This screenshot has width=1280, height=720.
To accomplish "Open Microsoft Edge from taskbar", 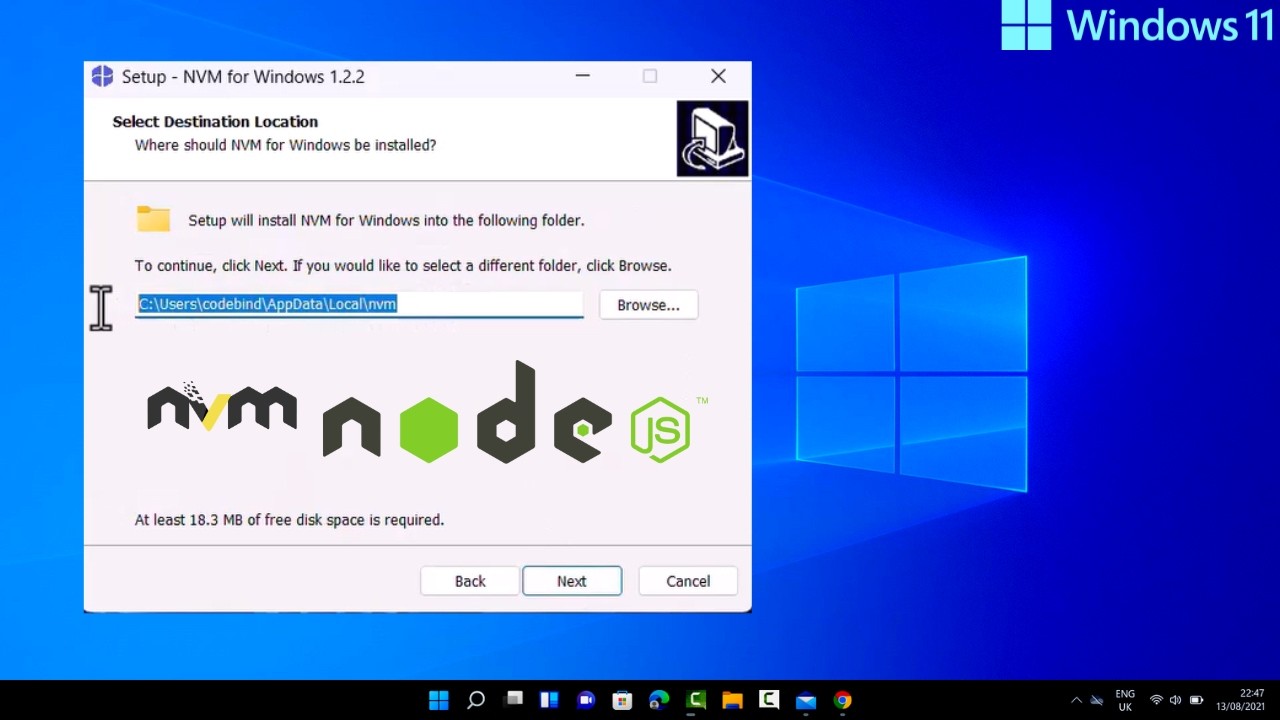I will (x=659, y=700).
